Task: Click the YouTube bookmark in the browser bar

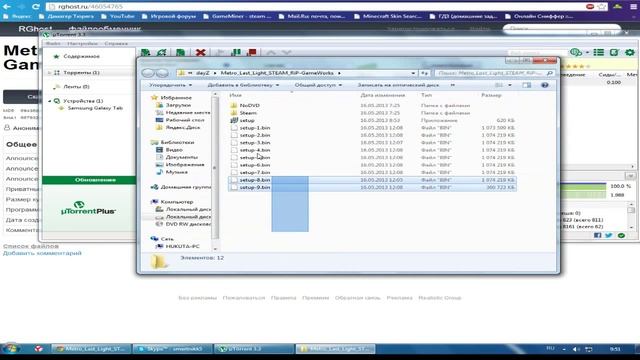Action: (118, 16)
